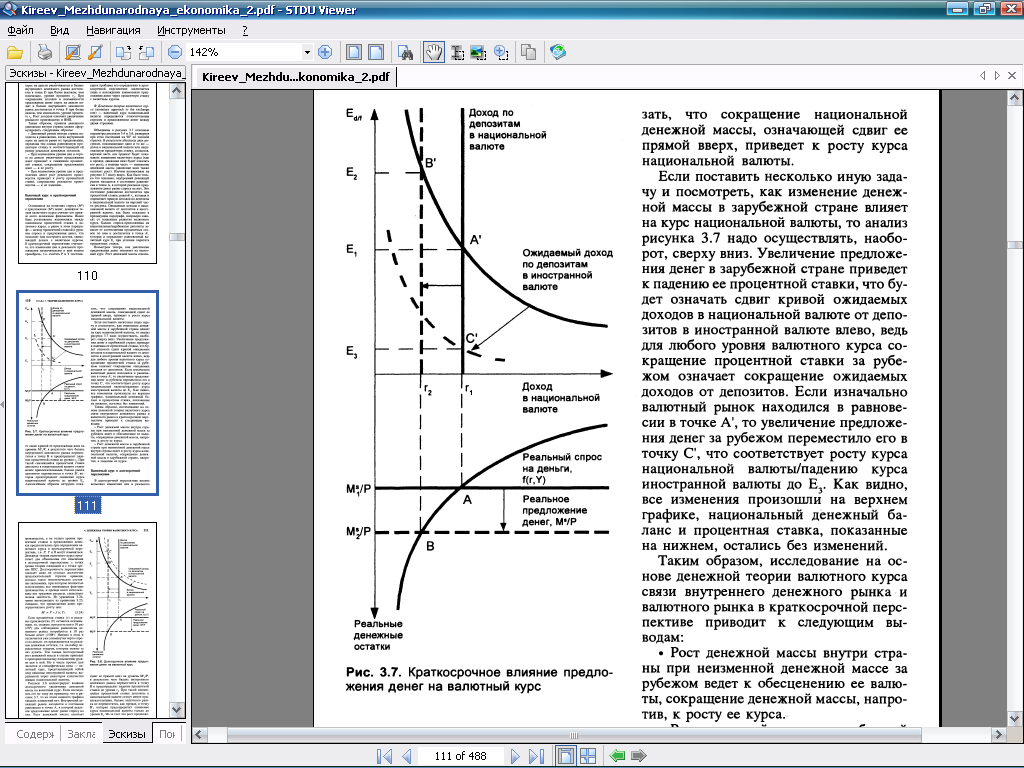Click thumbnails panel scroll down arrow
This screenshot has height=768, width=1024.
[177, 710]
